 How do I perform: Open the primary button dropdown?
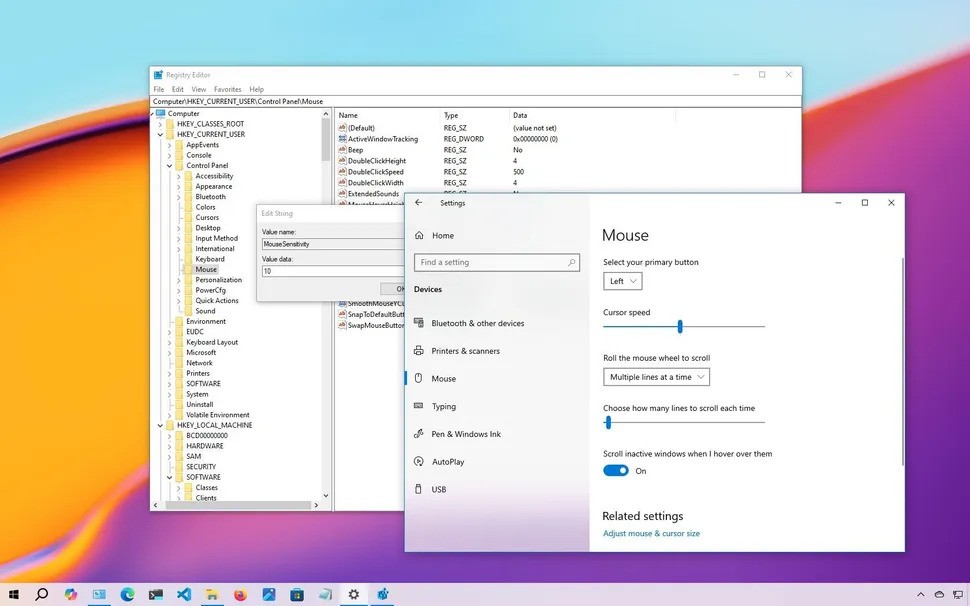coord(622,282)
